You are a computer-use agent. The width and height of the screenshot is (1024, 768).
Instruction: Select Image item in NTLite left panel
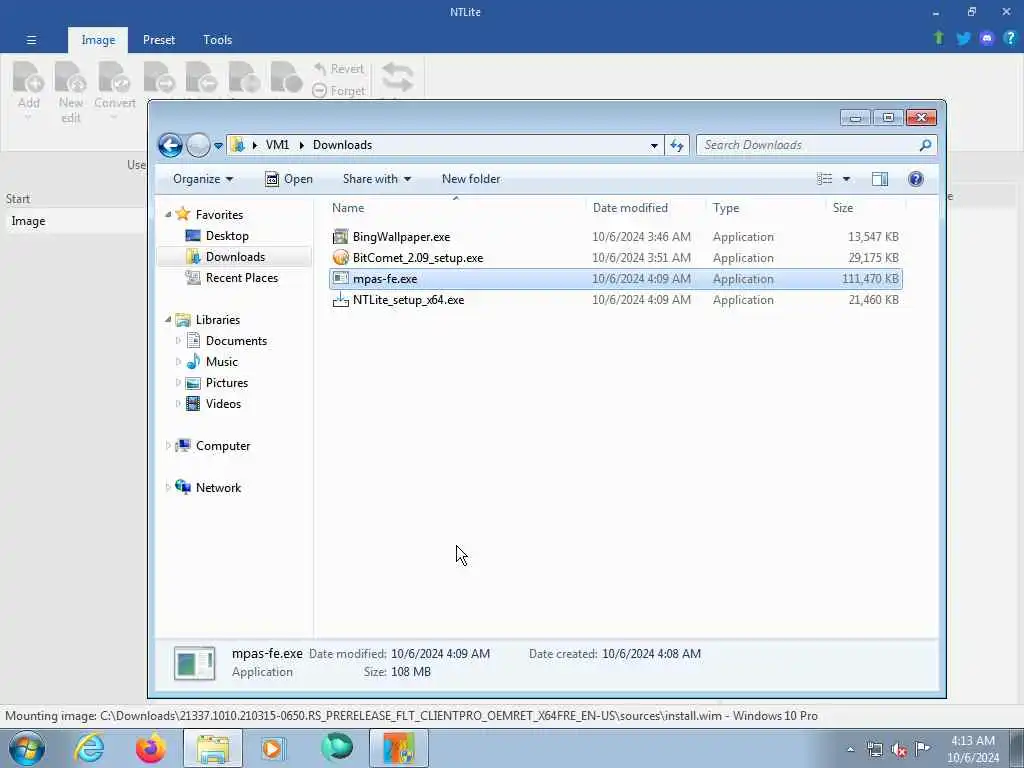coord(74,221)
